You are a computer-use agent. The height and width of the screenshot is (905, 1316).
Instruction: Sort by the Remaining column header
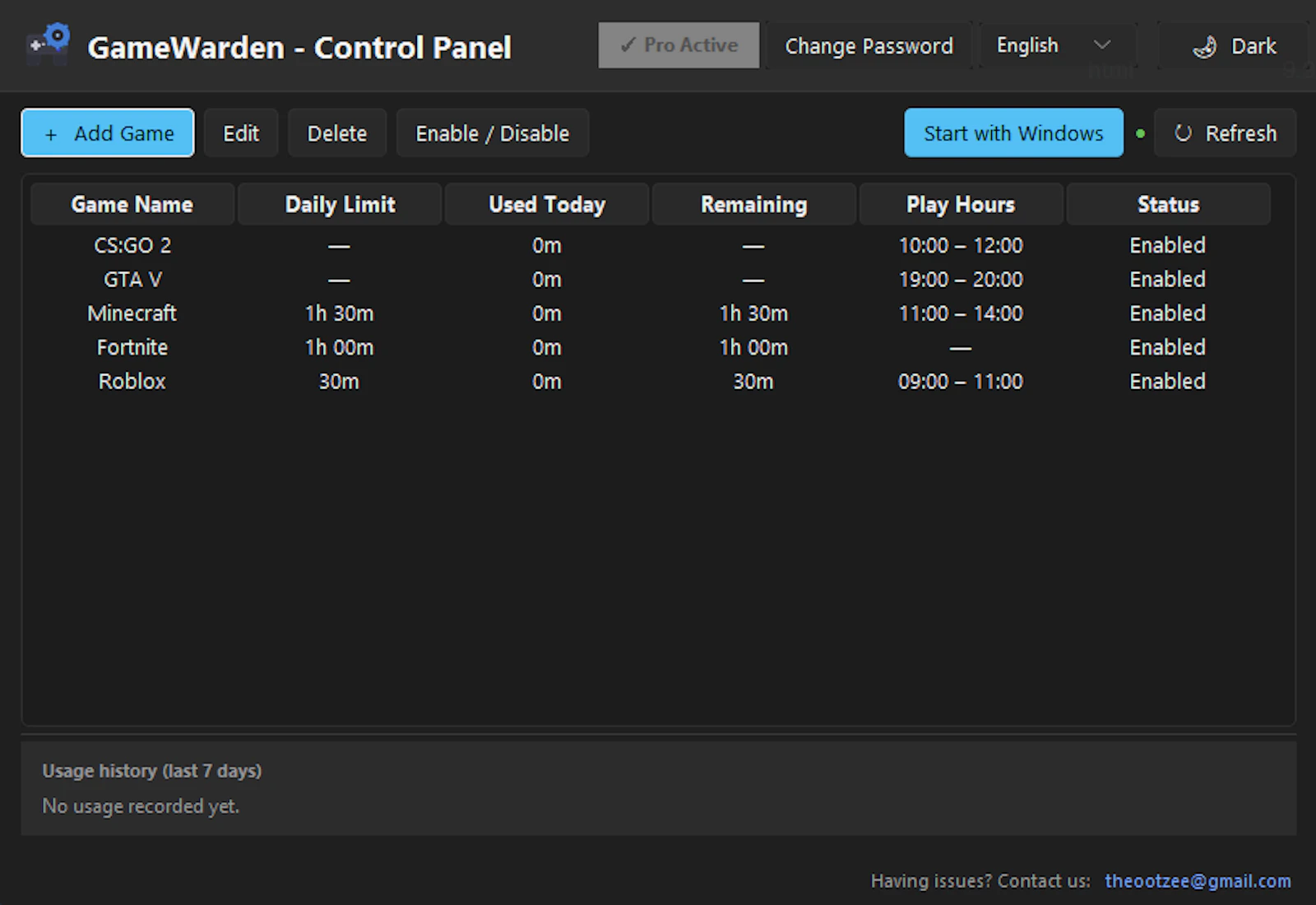(x=754, y=204)
